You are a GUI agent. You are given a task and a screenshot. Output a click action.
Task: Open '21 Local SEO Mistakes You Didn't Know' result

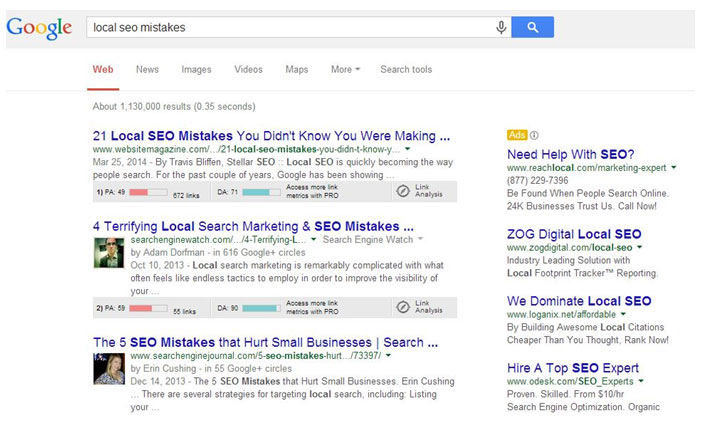[x=271, y=136]
